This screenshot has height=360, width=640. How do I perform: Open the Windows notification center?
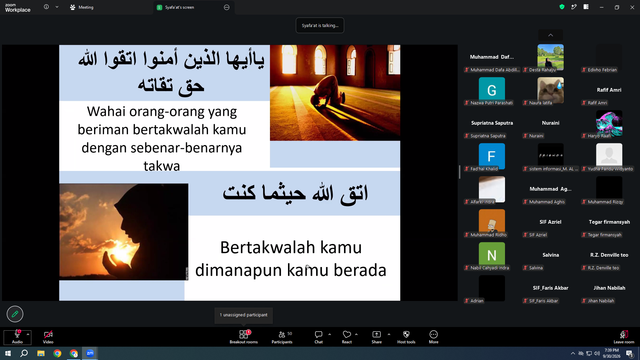[629, 353]
